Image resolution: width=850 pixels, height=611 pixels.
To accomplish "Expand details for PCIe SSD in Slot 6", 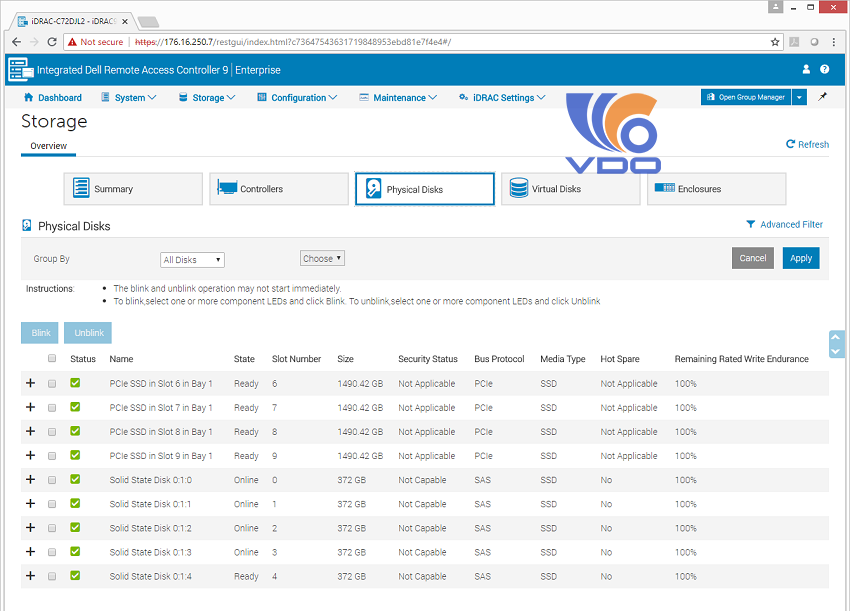I will click(31, 383).
